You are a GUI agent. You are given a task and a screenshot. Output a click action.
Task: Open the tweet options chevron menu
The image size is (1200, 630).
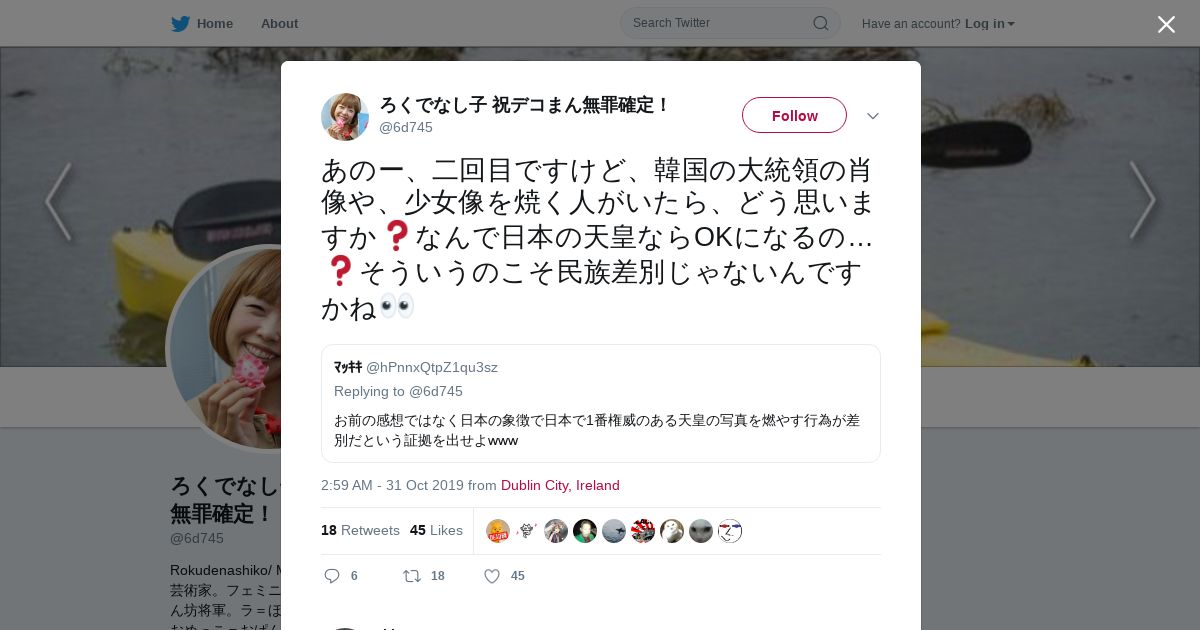point(872,116)
